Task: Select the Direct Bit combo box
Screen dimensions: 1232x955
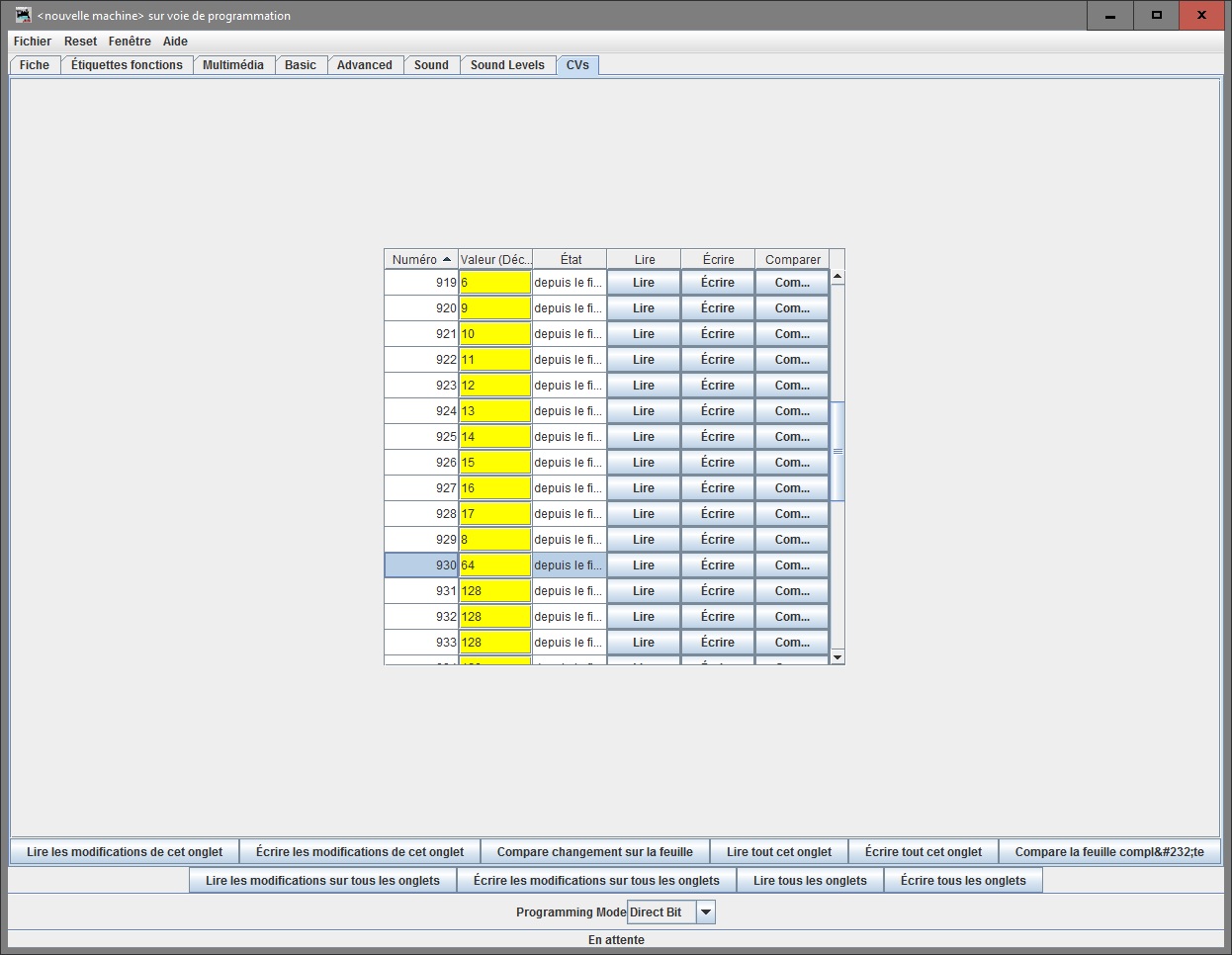Action: click(671, 912)
